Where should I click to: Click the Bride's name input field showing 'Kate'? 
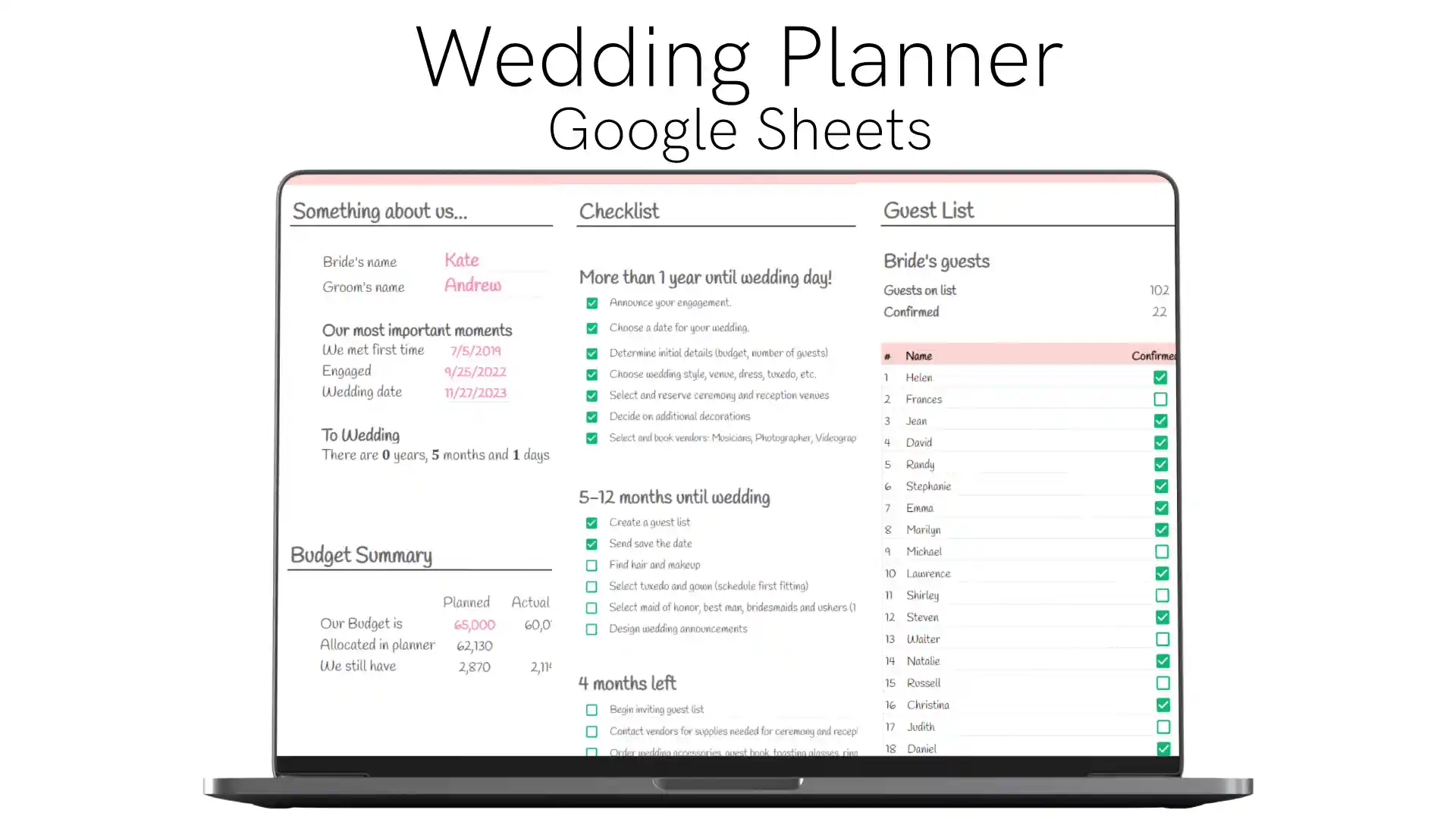click(461, 260)
